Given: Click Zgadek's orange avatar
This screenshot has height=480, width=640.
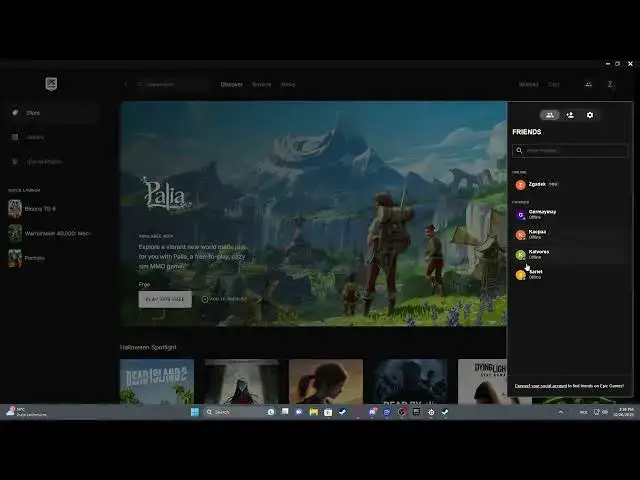Looking at the screenshot, I should point(520,185).
